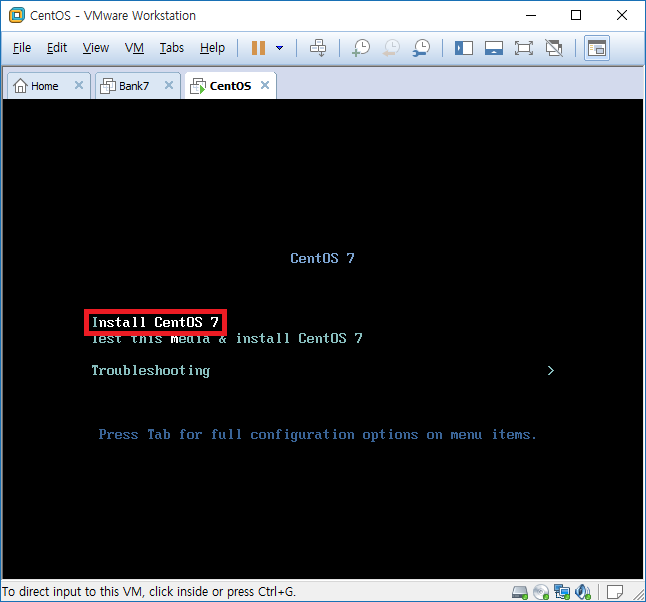Viewport: 646px width, 602px height.
Task: Minimize the VMware Workstation window
Action: (531, 16)
